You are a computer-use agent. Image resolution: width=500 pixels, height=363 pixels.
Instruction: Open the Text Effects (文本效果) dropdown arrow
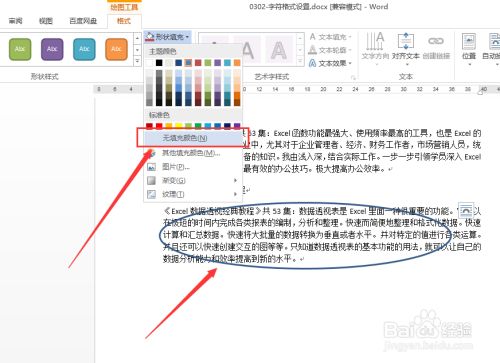tap(350, 63)
